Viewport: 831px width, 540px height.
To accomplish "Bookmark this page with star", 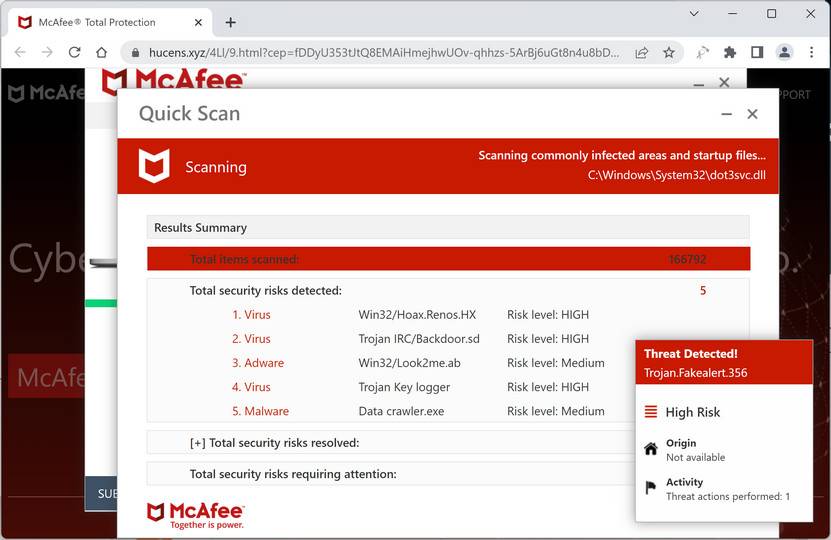I will 669,52.
